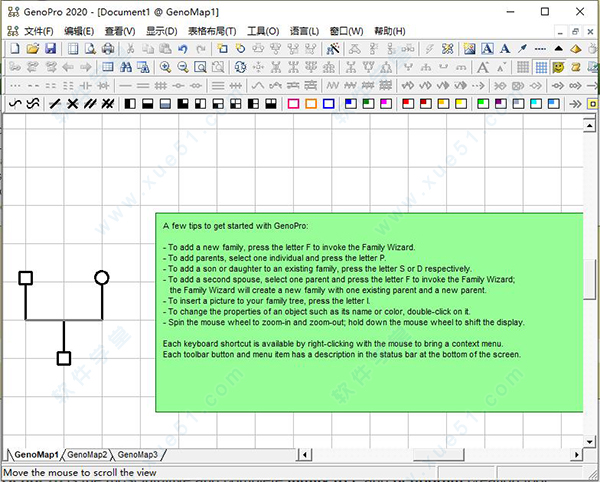Select the female circle in the genogram
Screen dimensions: 600x482
[102, 278]
